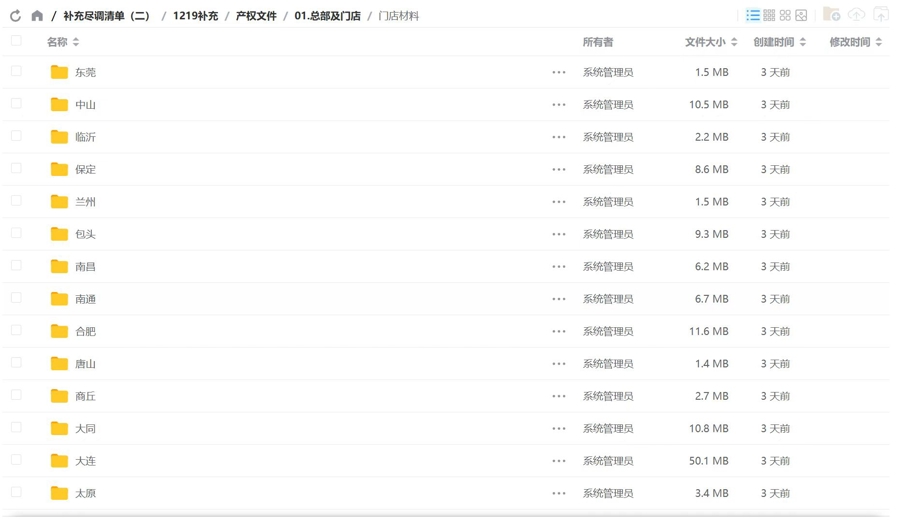Check the box for 东莞 folder
The height and width of the screenshot is (524, 900).
coord(16,71)
